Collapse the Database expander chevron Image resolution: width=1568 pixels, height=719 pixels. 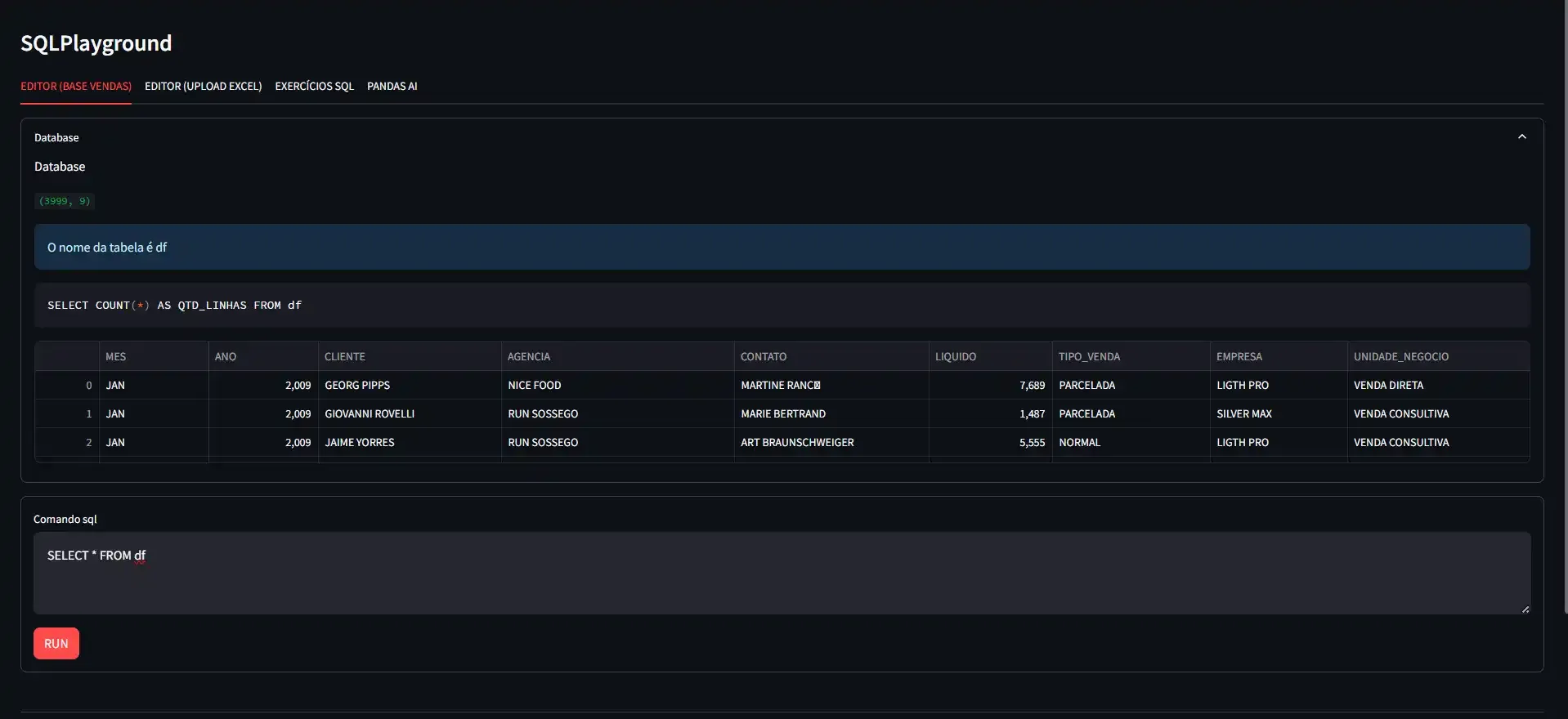tap(1521, 137)
